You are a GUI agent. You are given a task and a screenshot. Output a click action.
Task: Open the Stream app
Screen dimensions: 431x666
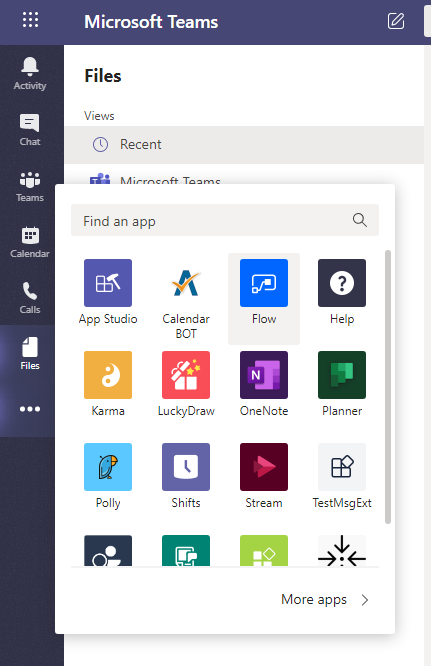[x=264, y=476]
